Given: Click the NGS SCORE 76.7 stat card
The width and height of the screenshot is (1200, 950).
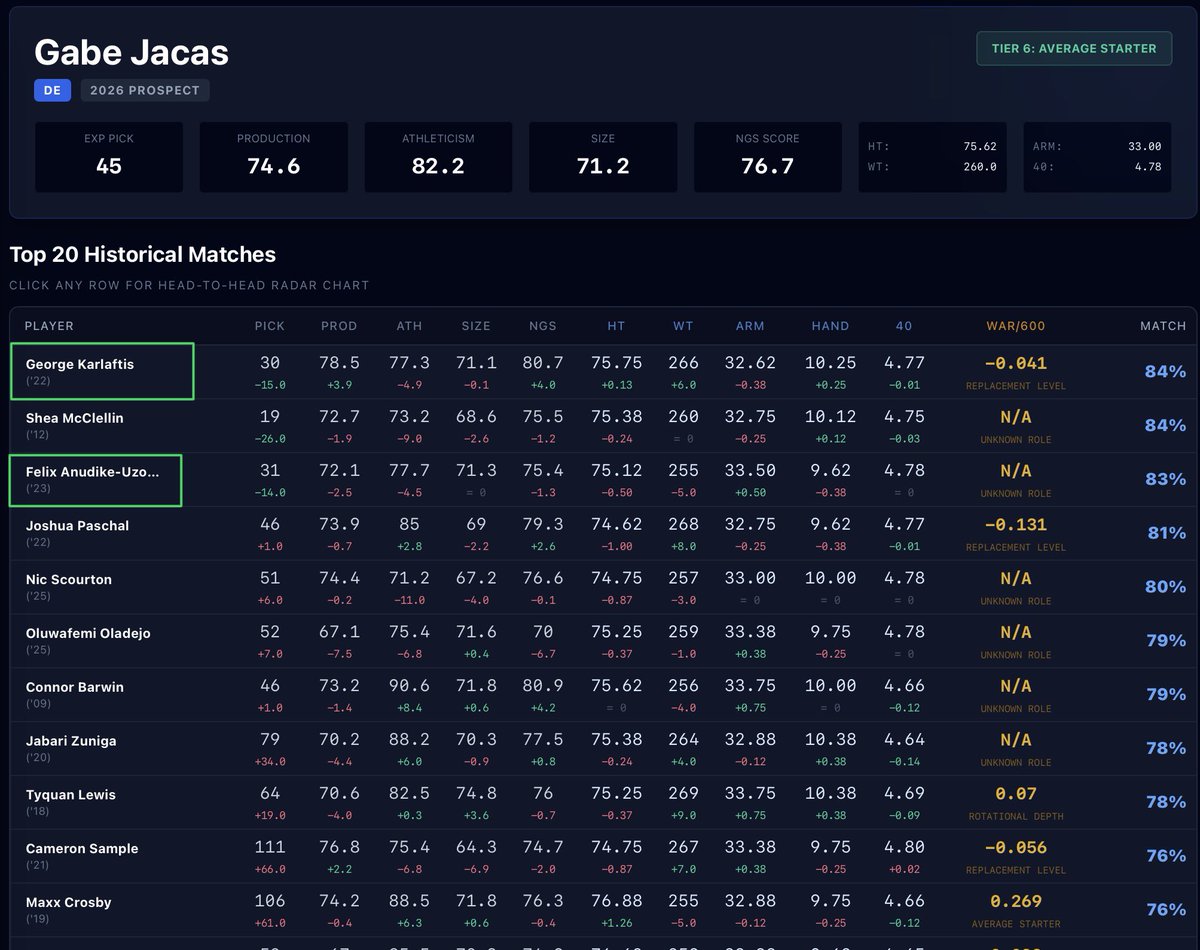Looking at the screenshot, I should 768,157.
